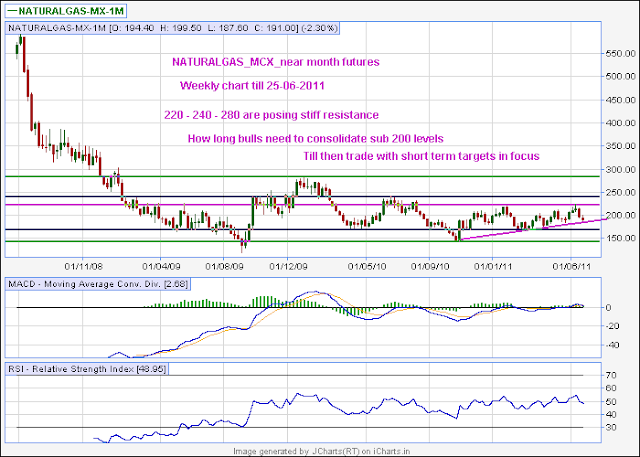Click the 150.00 price axis label
Viewport: 640px width, 457px height.
tap(621, 238)
